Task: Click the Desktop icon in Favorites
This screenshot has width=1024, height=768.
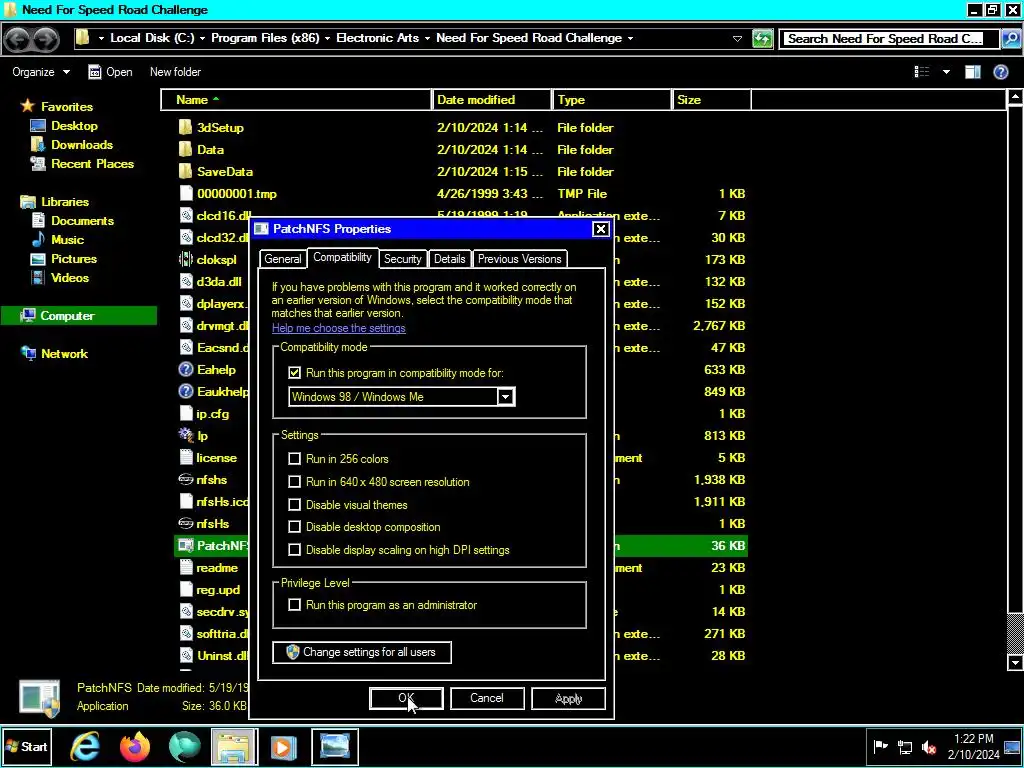Action: click(x=38, y=126)
